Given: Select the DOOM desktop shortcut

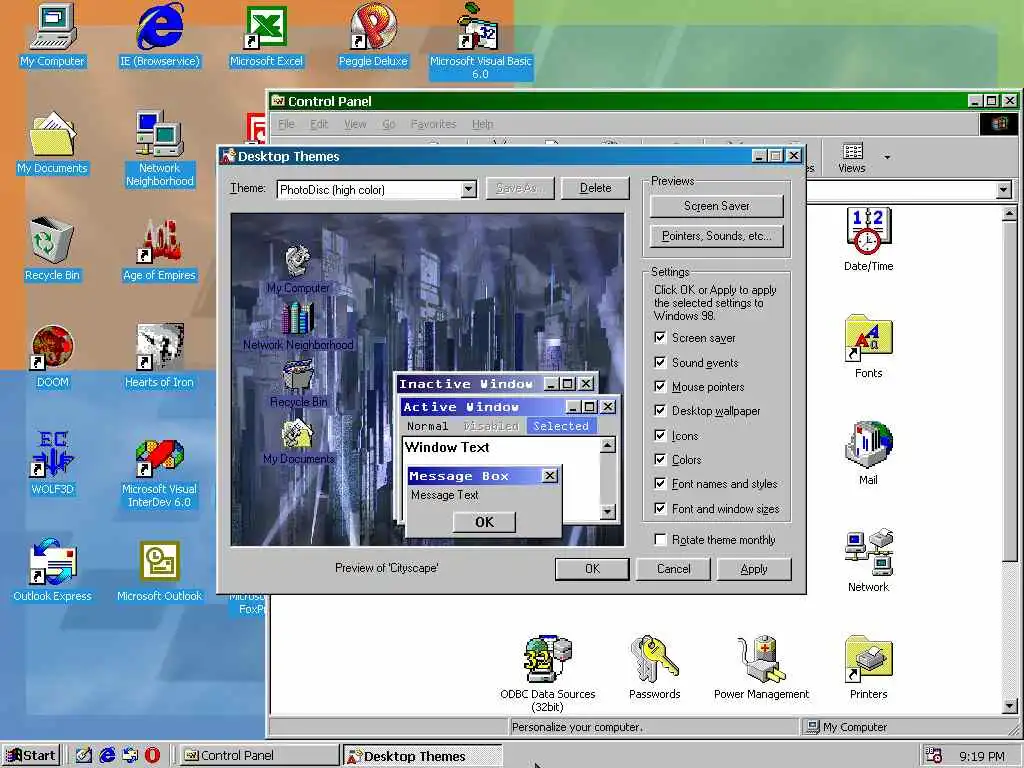Looking at the screenshot, I should point(52,357).
